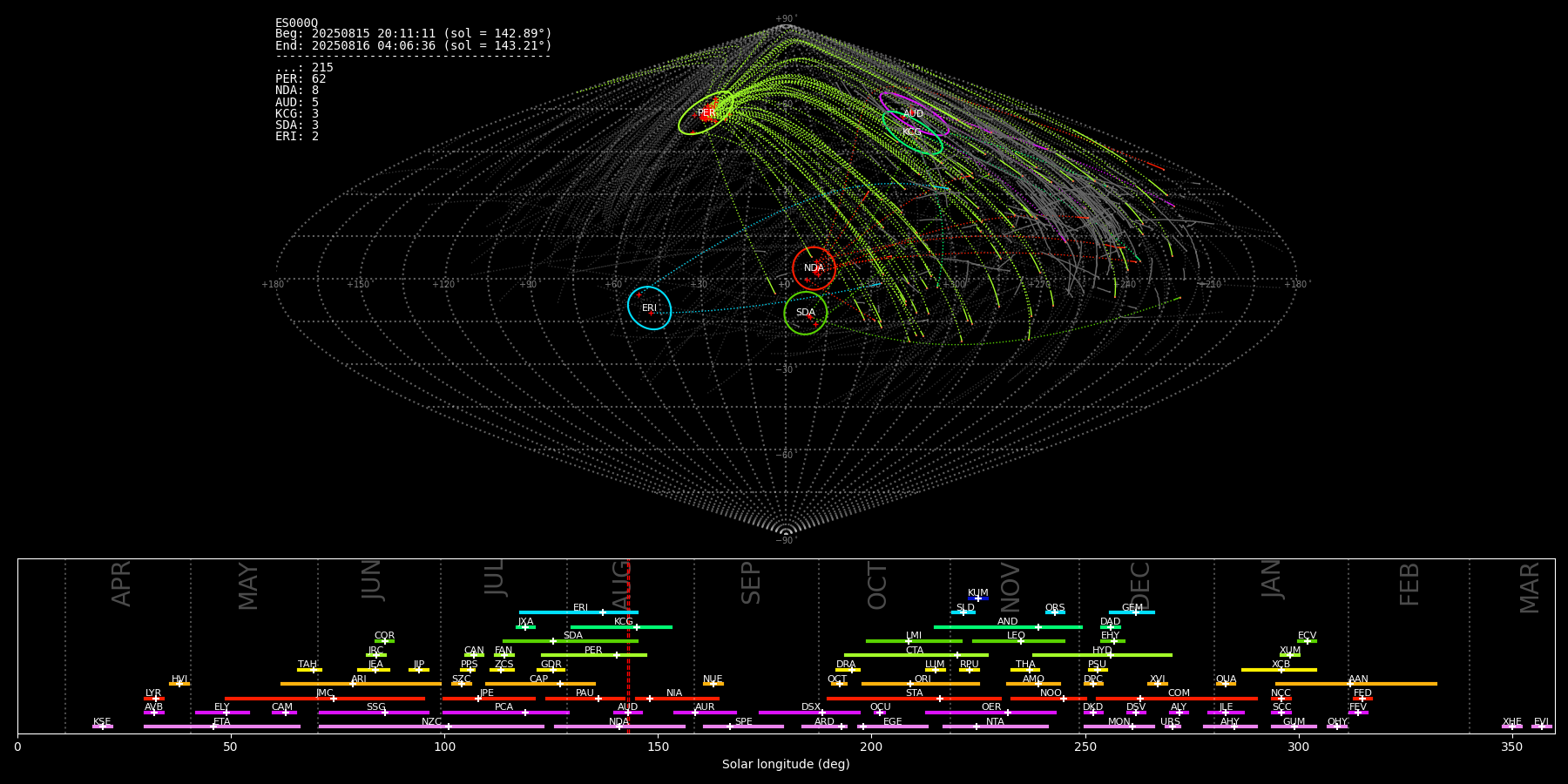
Task: Click the sporadic count '...: 215' legend entry
Action: pyautogui.click(x=304, y=68)
